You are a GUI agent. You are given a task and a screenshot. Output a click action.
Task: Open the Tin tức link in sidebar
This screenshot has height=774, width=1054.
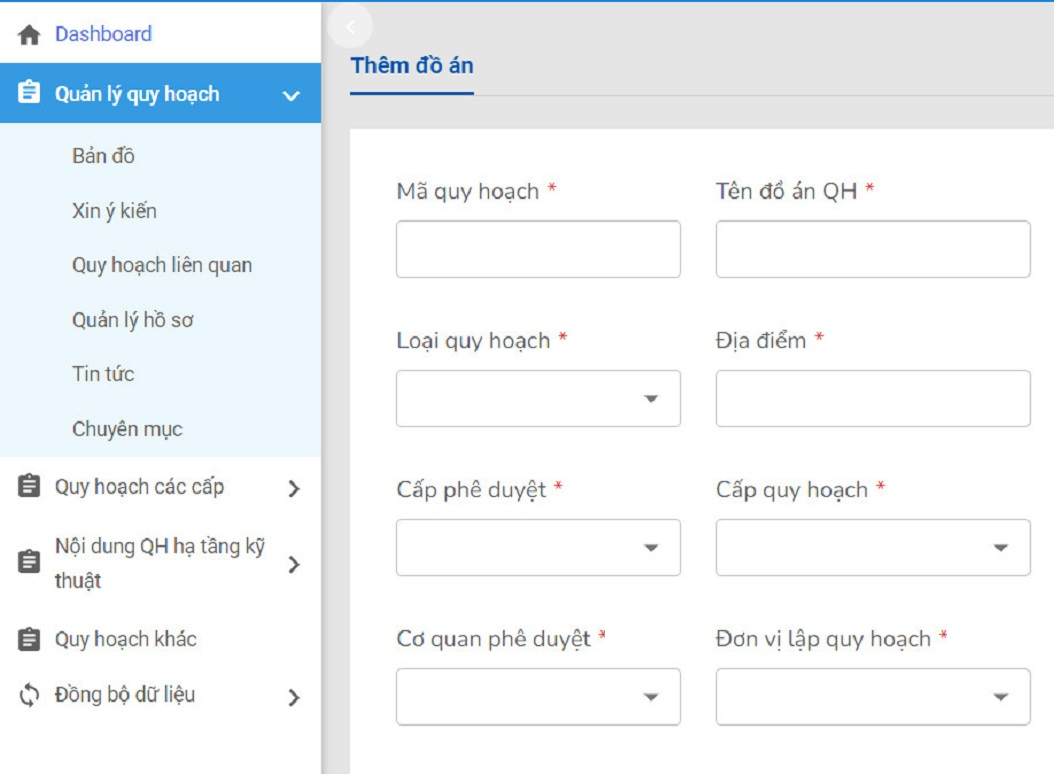click(103, 374)
